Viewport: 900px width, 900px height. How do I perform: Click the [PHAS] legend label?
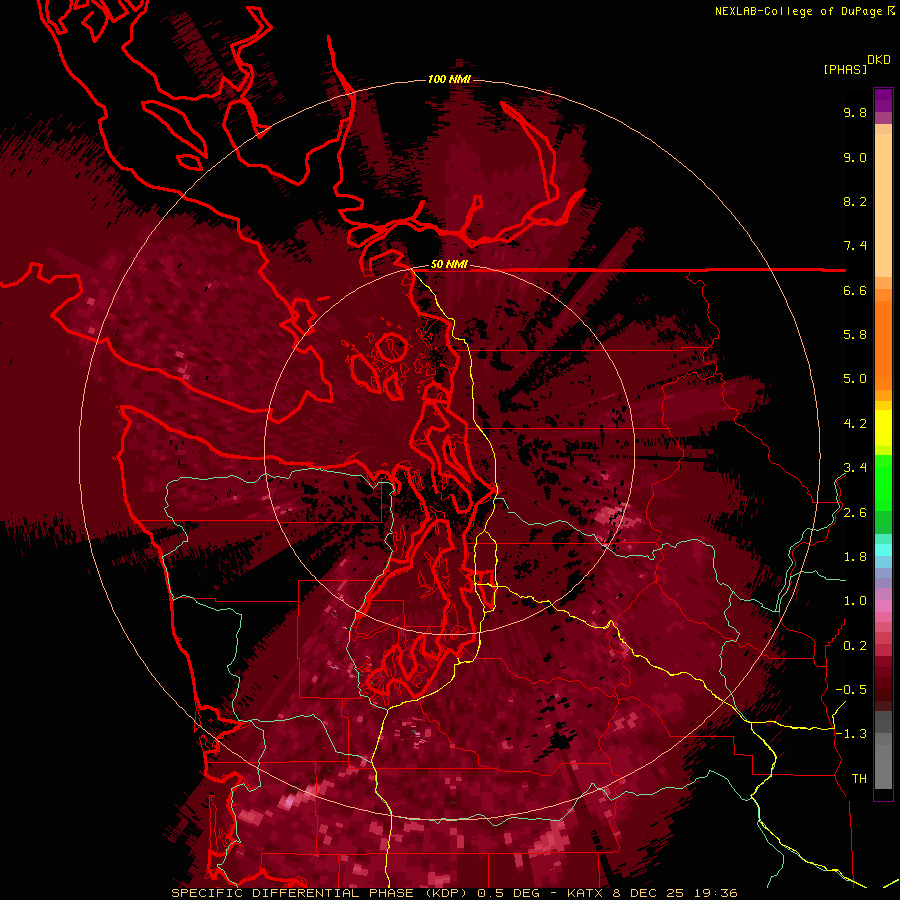[x=845, y=69]
